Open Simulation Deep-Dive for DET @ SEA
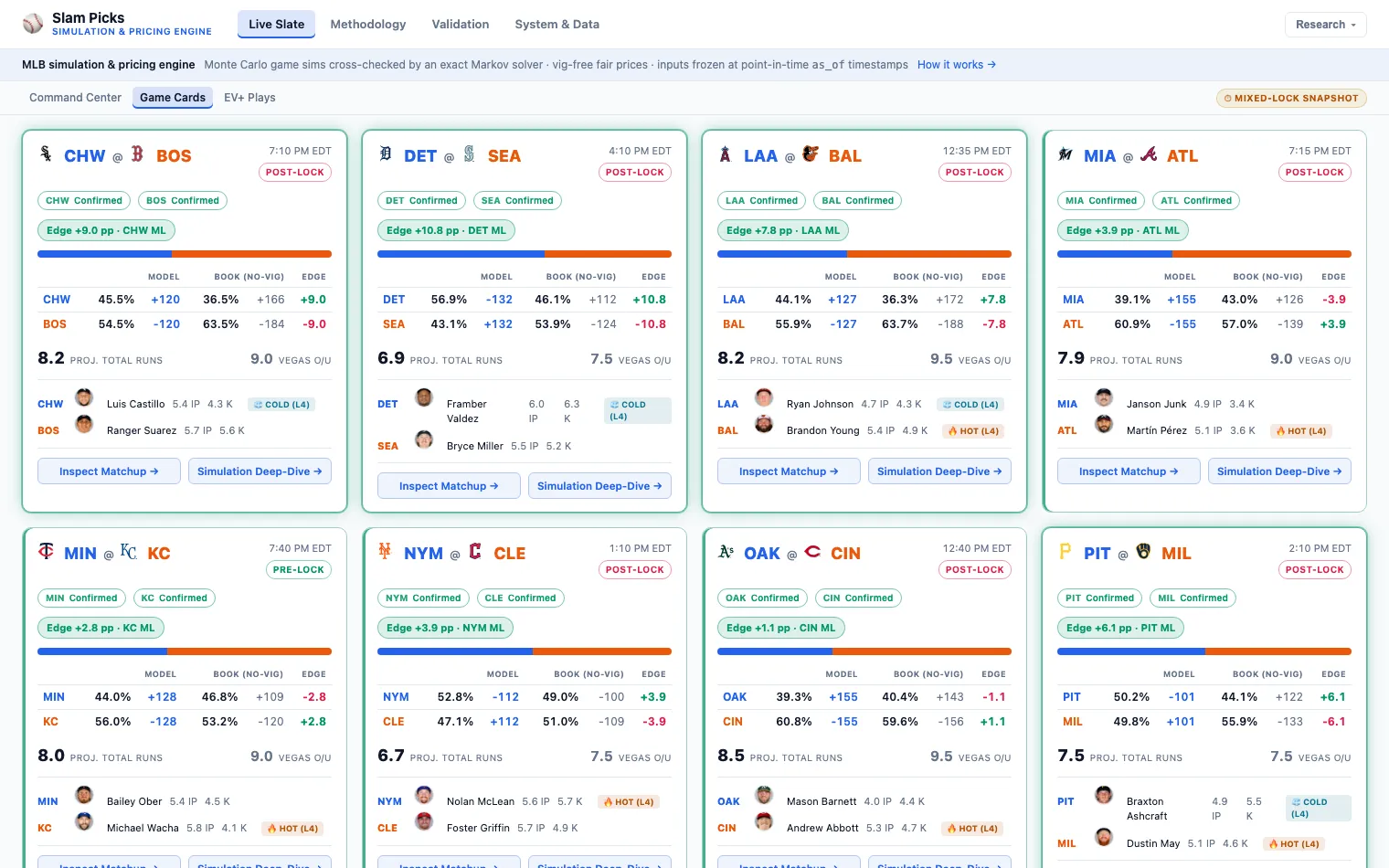Screen dimensions: 1389x868 click(599, 486)
